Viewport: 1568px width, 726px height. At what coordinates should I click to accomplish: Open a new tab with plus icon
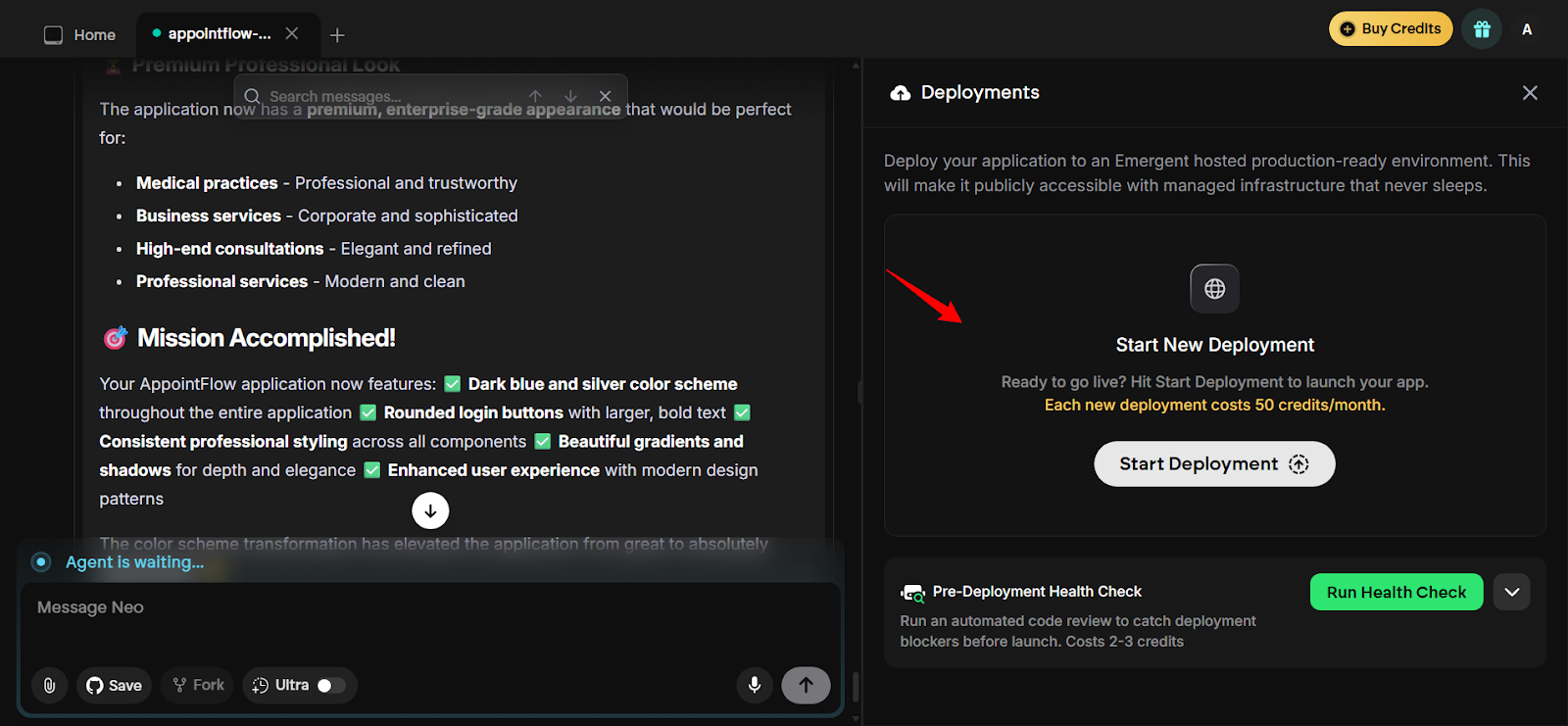pos(337,35)
